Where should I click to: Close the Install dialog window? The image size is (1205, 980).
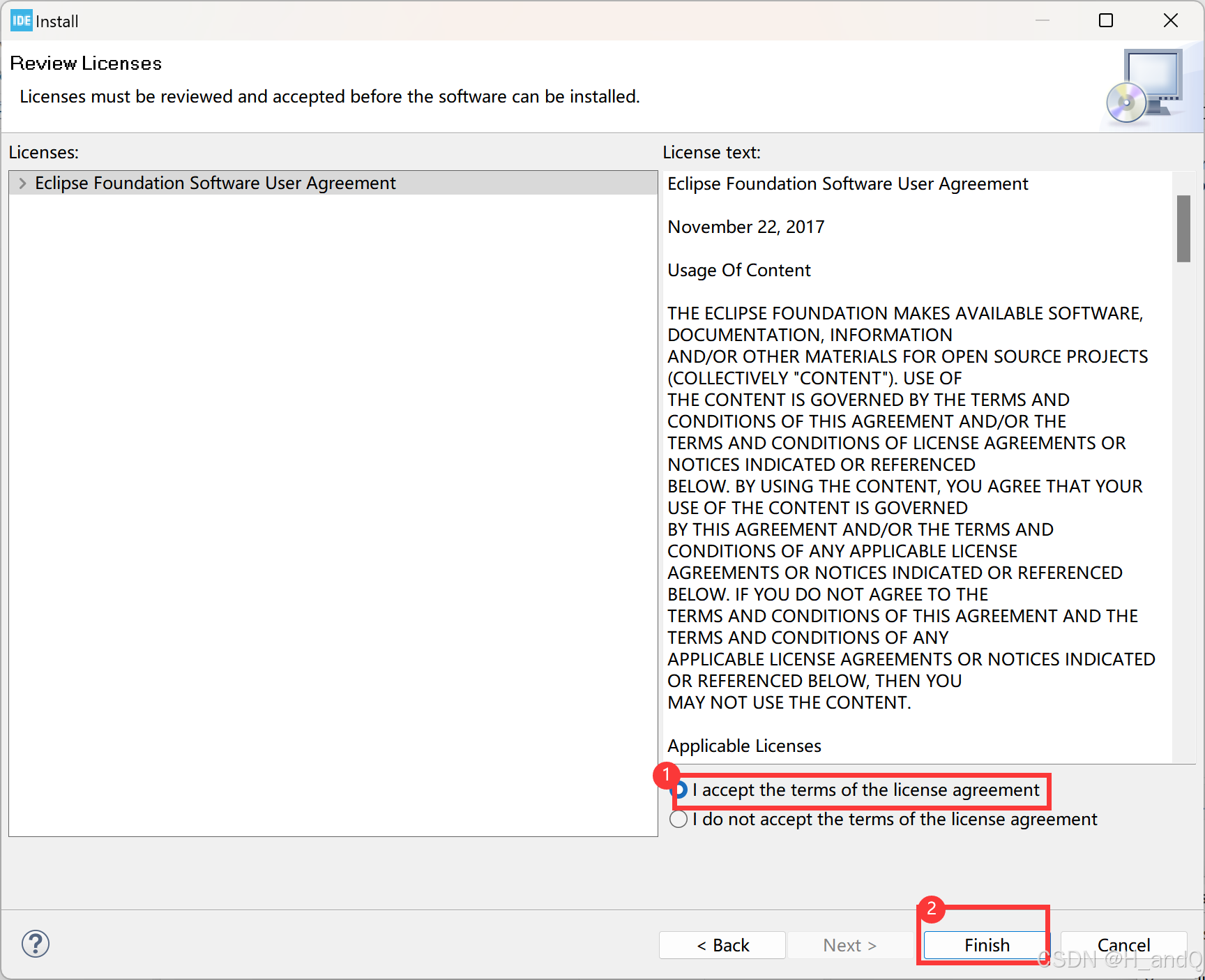pyautogui.click(x=1171, y=20)
